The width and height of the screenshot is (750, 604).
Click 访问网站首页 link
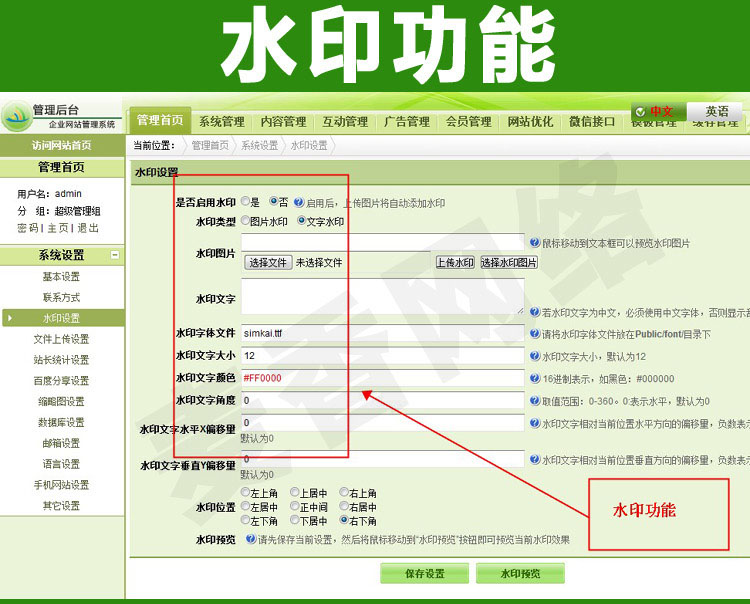(62, 145)
